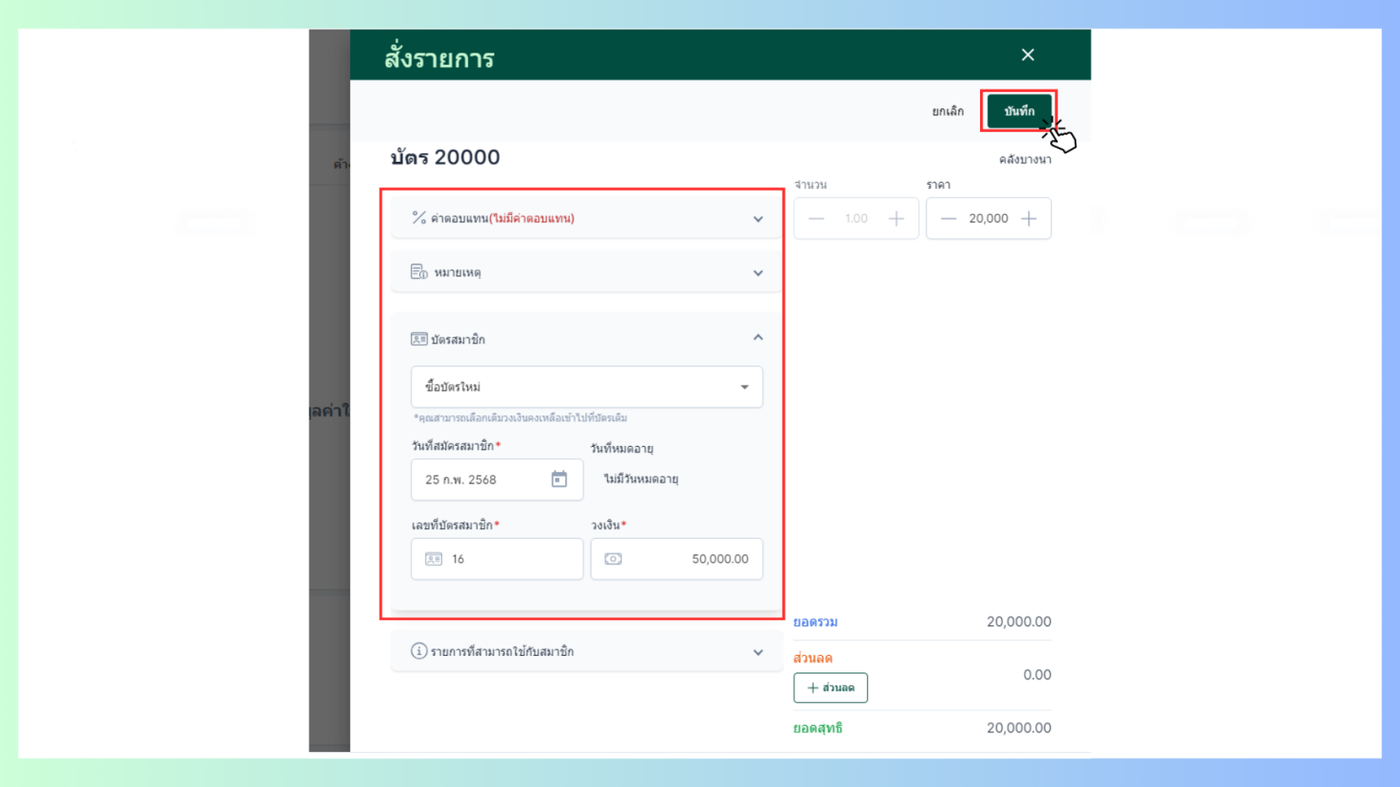Click the ไม่มีวันหมดอายุ text
1400x787 pixels.
click(x=641, y=480)
